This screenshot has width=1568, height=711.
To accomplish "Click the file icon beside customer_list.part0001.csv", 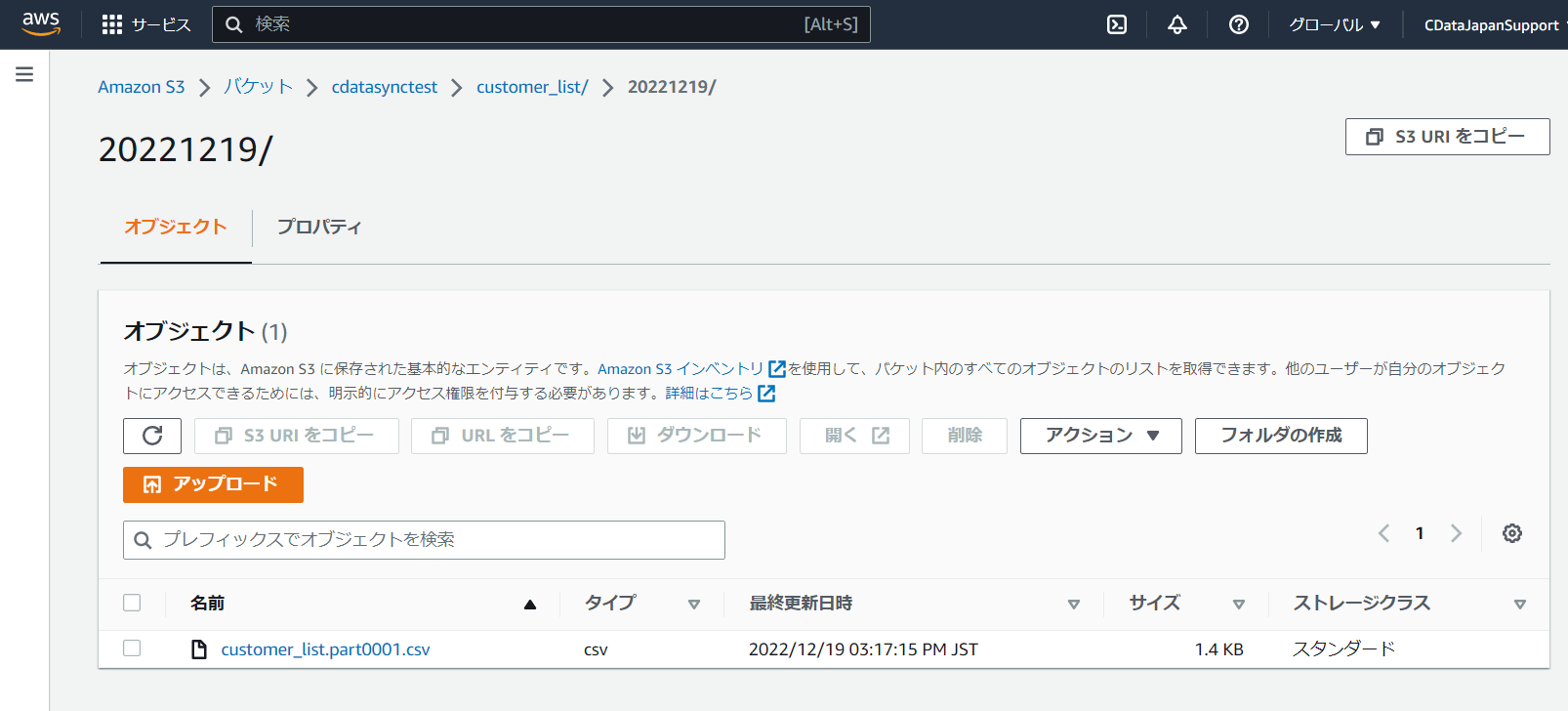I will click(199, 649).
